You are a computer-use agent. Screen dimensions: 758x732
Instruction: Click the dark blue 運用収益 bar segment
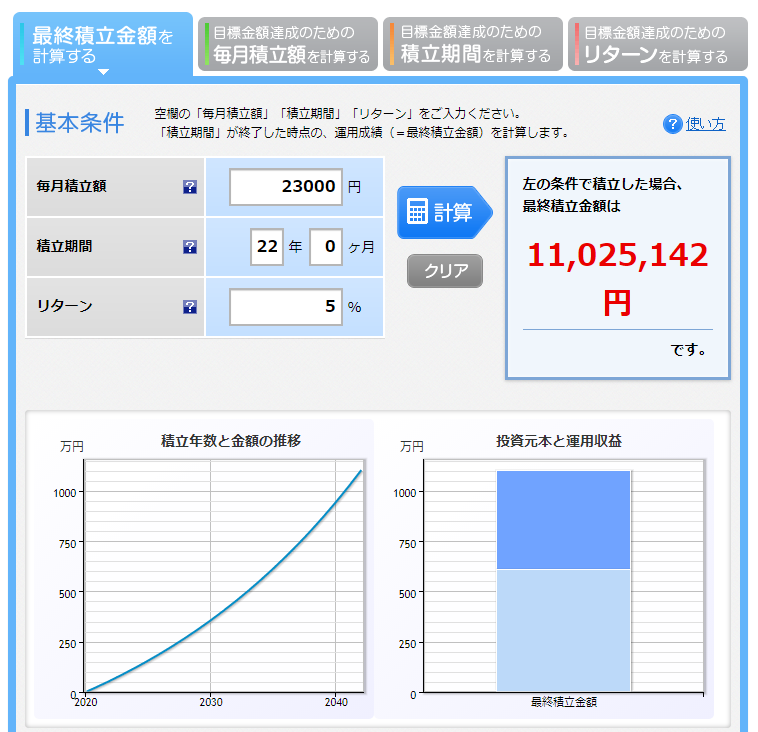564,520
